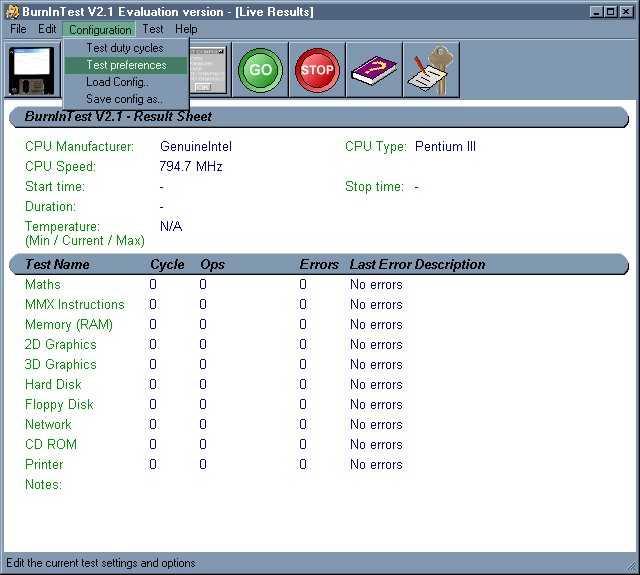Click the Test Name column header
The image size is (640, 575).
(57, 264)
